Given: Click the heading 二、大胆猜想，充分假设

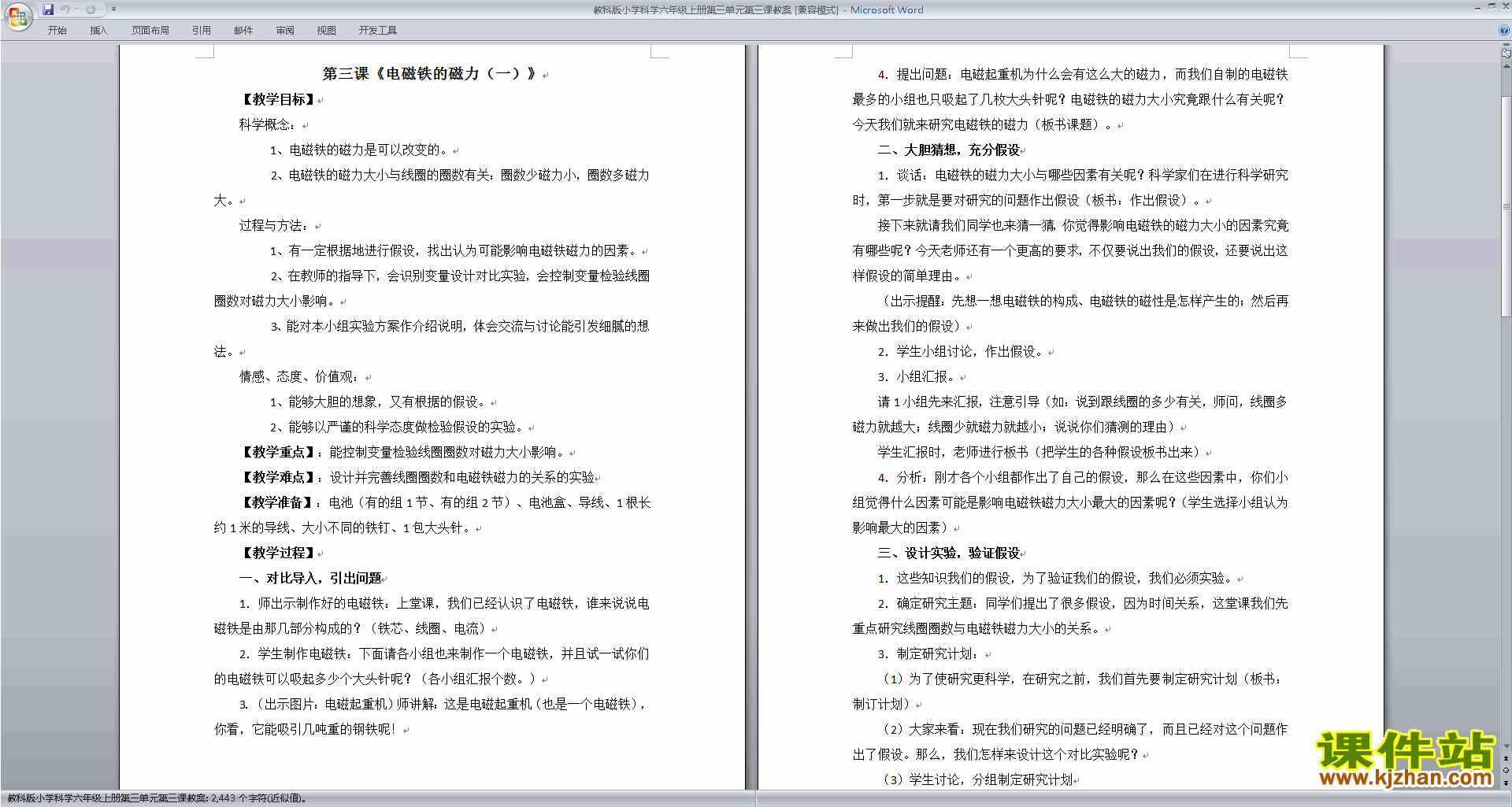Looking at the screenshot, I should point(949,150).
